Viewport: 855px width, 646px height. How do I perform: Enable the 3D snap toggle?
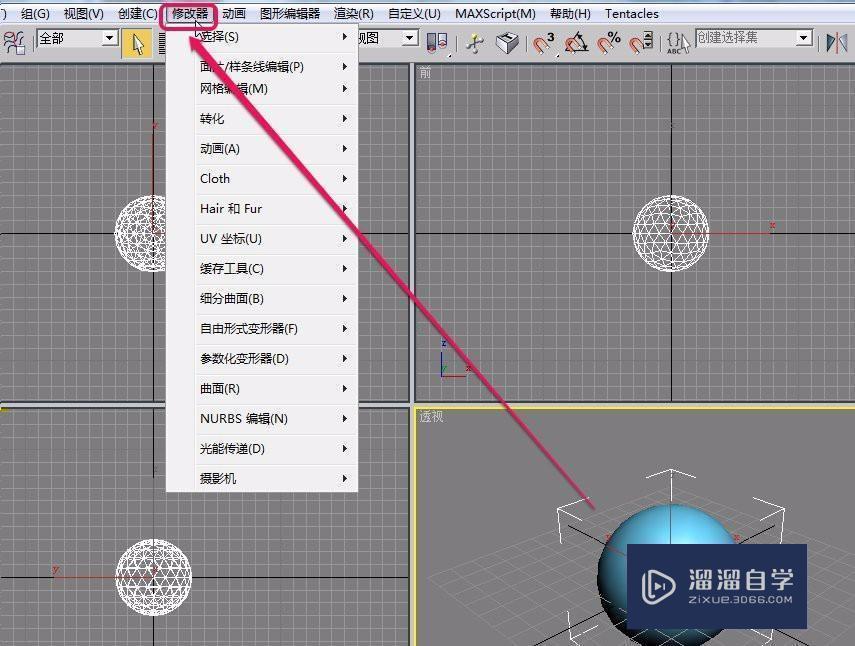[x=545, y=42]
